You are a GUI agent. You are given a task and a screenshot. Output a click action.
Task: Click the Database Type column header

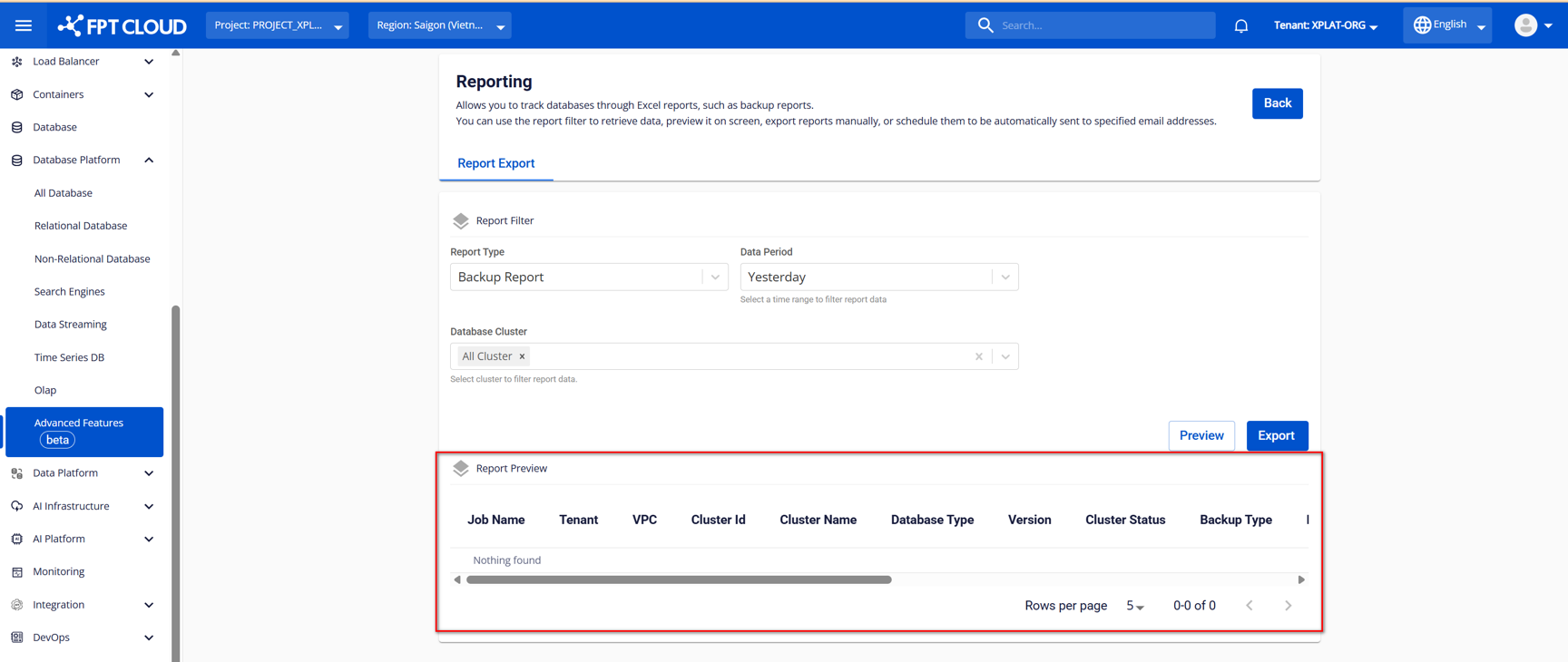(932, 520)
